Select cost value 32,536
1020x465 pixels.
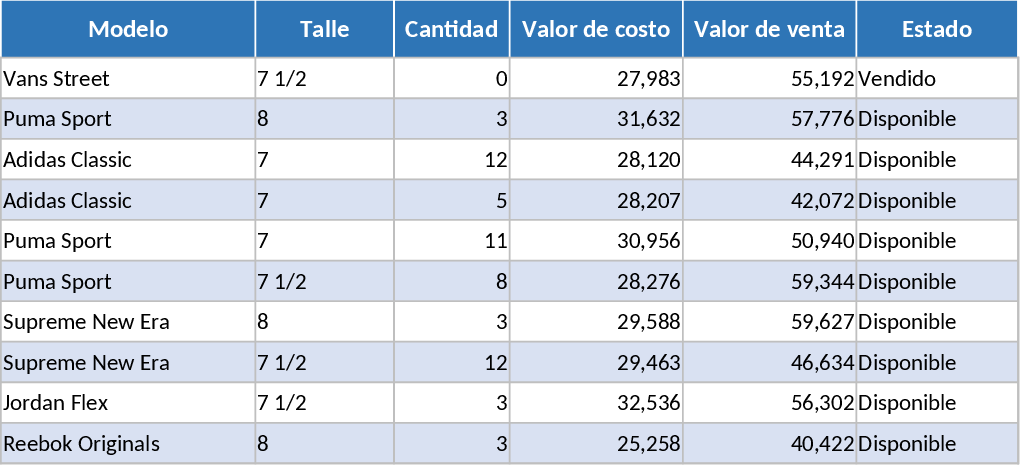[x=649, y=403]
